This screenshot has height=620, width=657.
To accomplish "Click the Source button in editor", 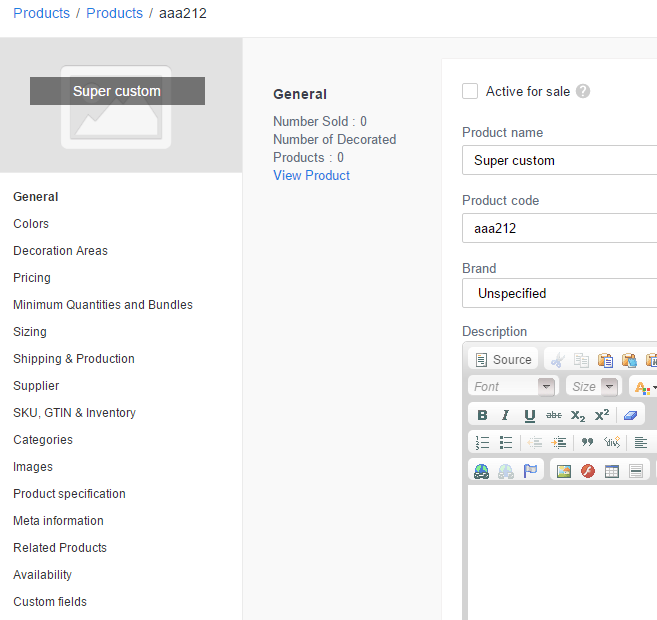I will tap(503, 359).
